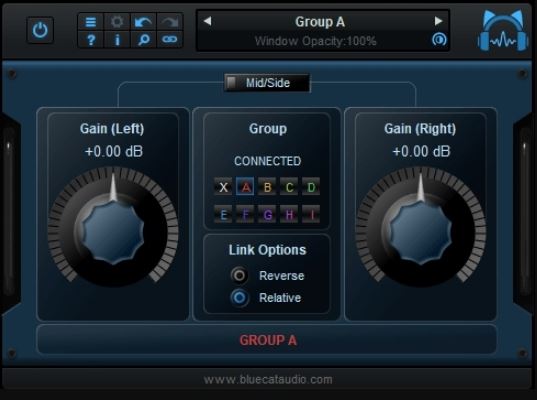Click the chain link icon

point(170,40)
